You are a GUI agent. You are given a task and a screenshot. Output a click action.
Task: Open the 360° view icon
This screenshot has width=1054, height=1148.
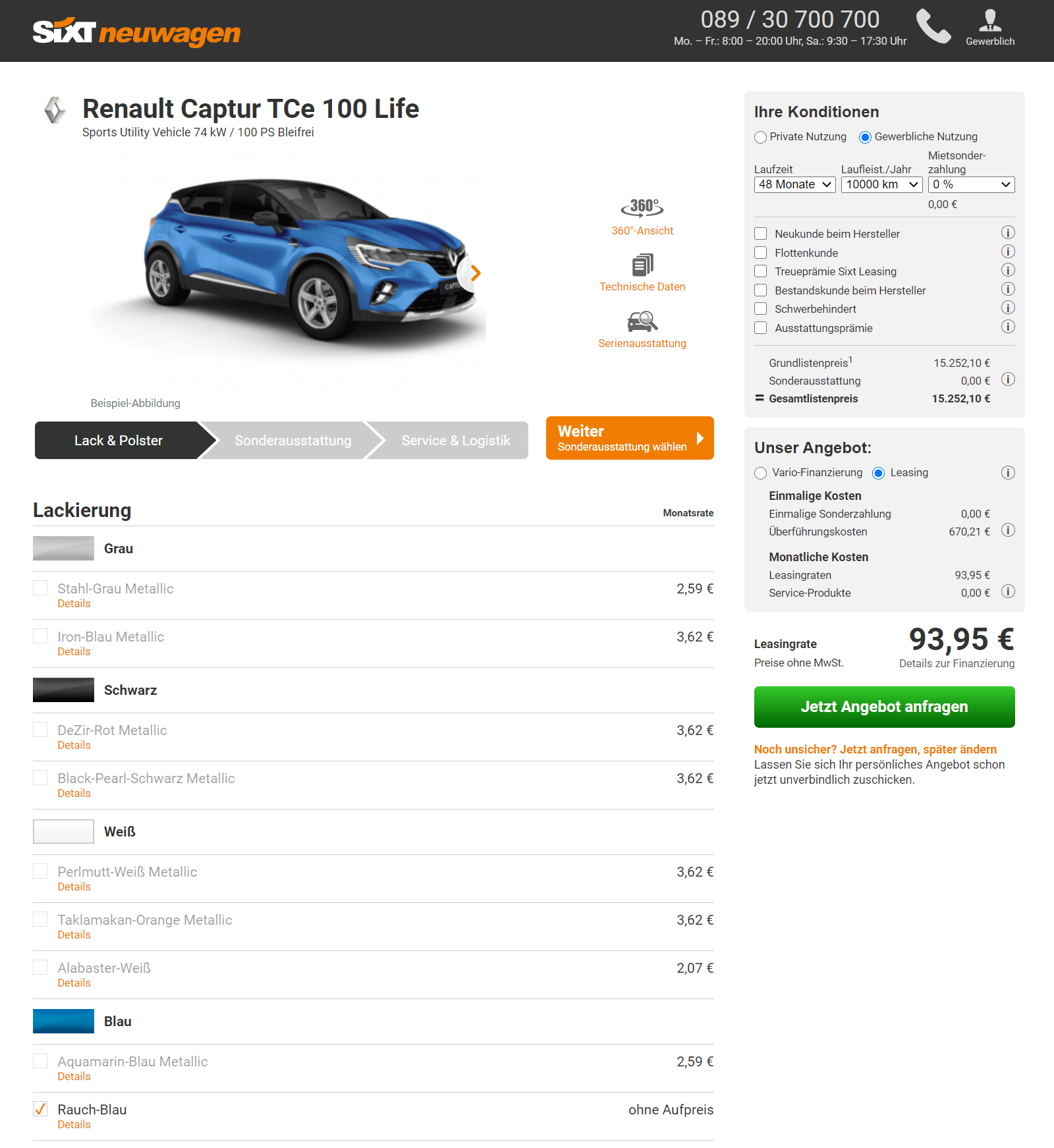pyautogui.click(x=642, y=207)
